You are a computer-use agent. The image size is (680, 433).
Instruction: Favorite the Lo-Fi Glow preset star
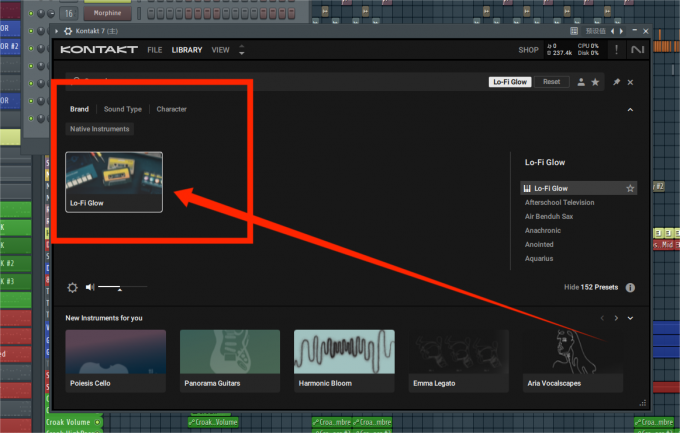coord(630,188)
